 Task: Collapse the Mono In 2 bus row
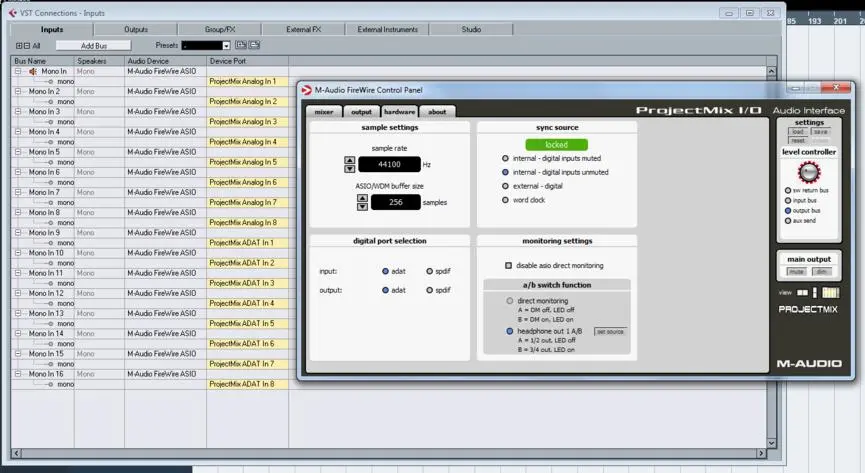[18, 92]
